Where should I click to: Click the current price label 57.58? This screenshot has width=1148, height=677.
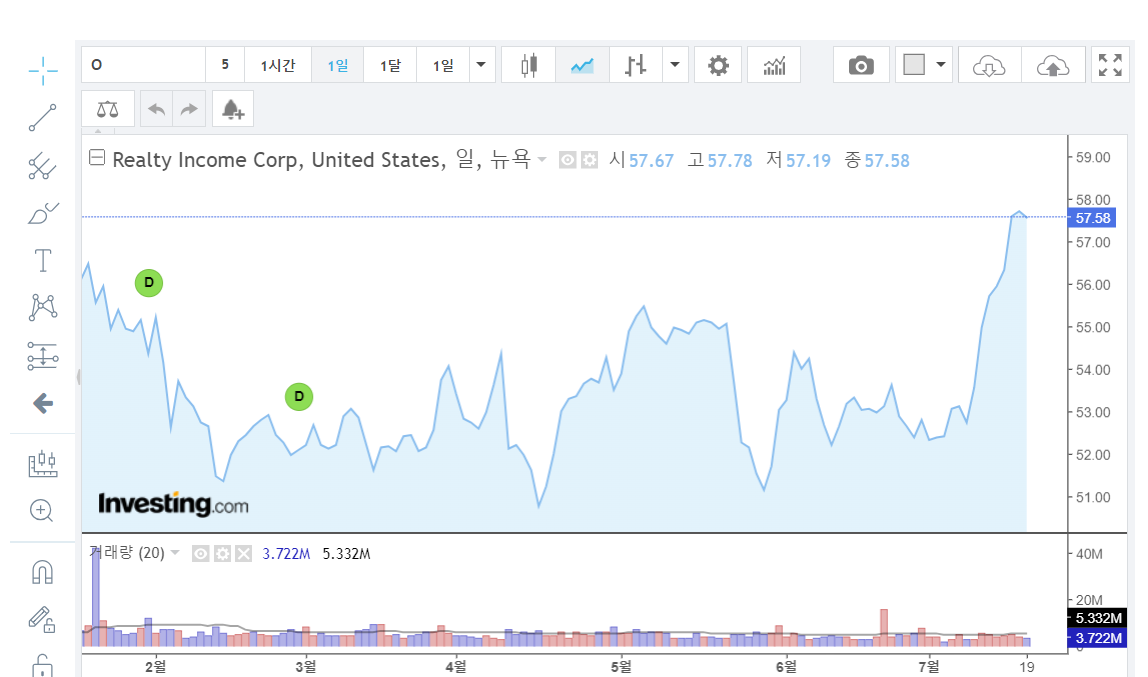(x=1092, y=218)
